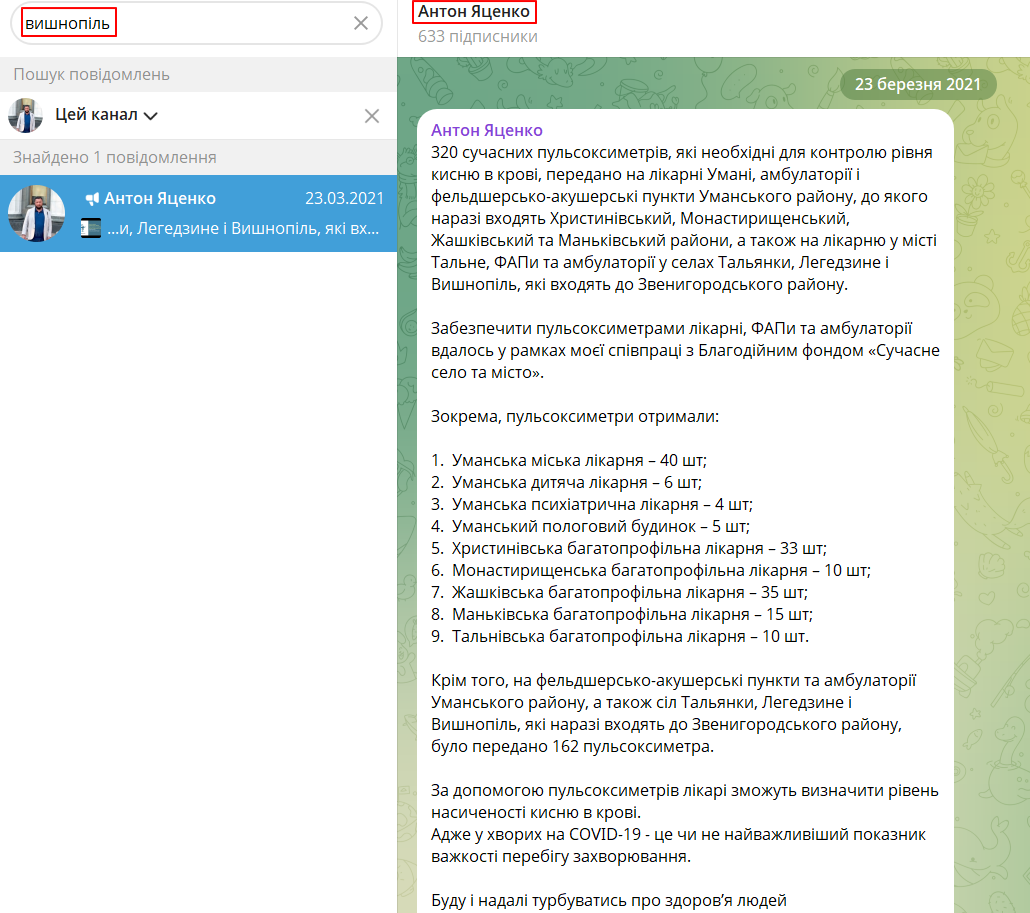Screen dimensions: 1030x913
Task: Click the '23 березня 2021' date badge
Action: (x=918, y=85)
